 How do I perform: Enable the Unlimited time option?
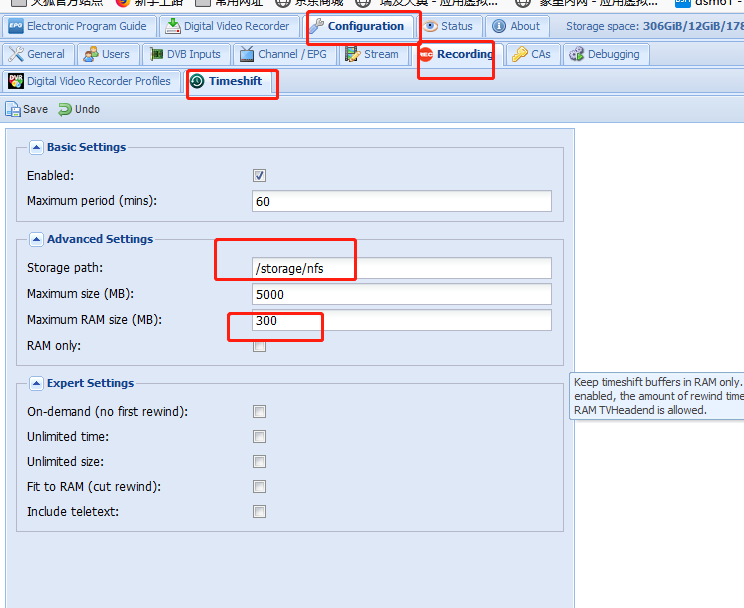coord(260,437)
